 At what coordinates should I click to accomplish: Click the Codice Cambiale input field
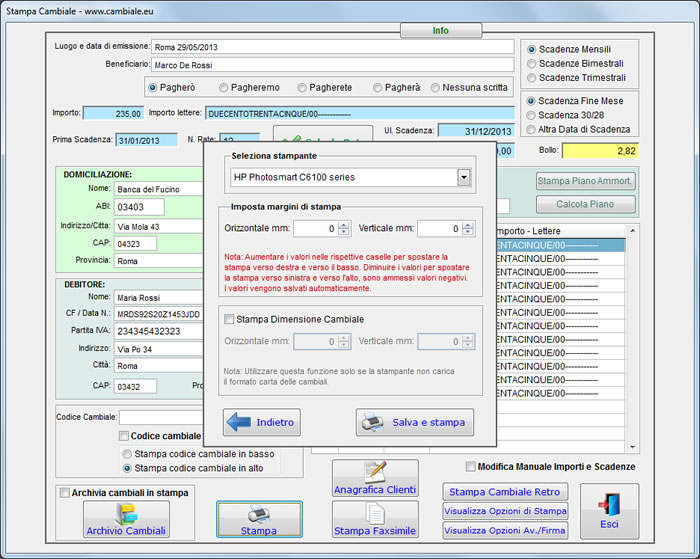(162, 417)
